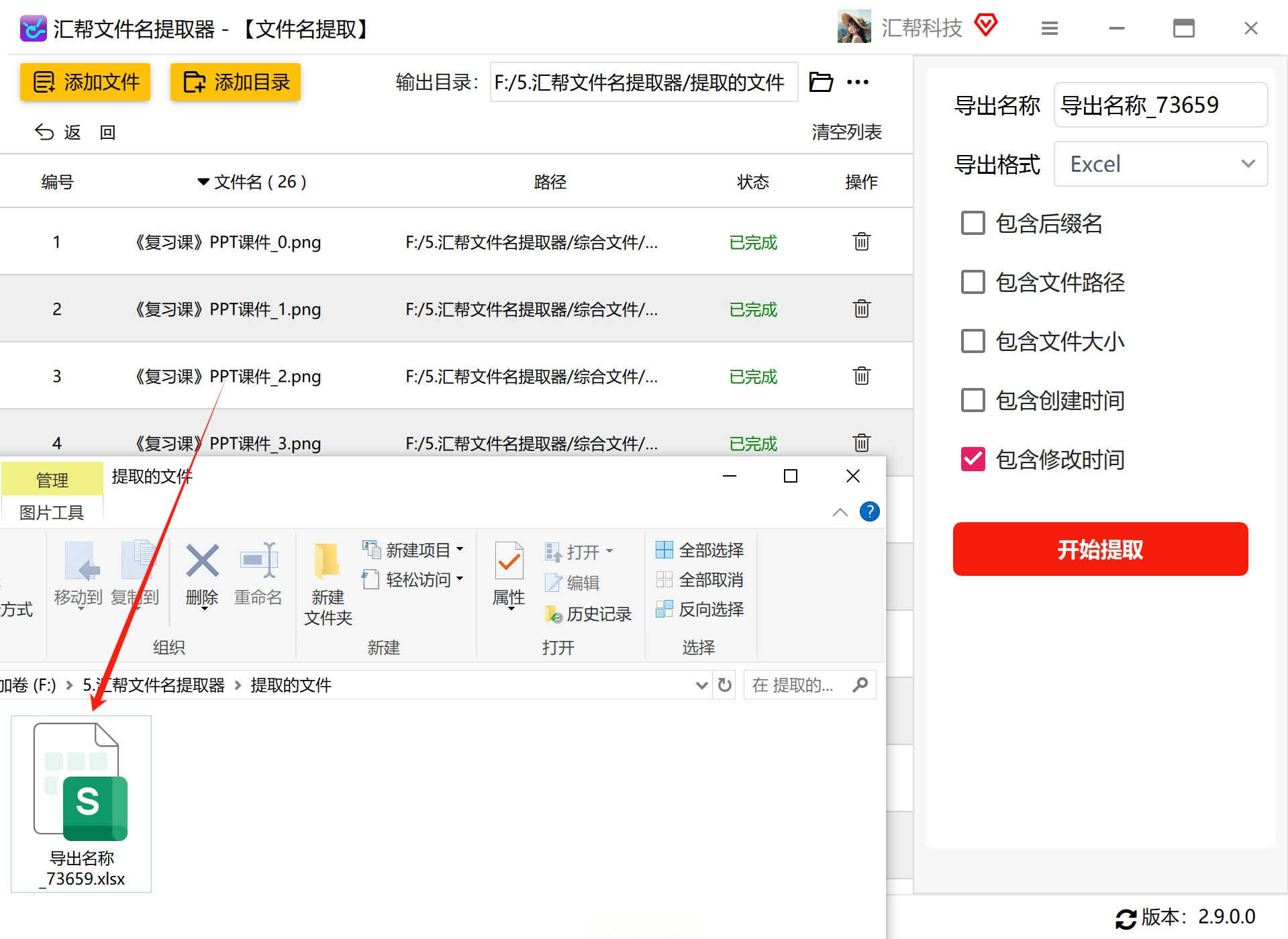Open the output directory folder icon
The image size is (1288, 939).
820,82
